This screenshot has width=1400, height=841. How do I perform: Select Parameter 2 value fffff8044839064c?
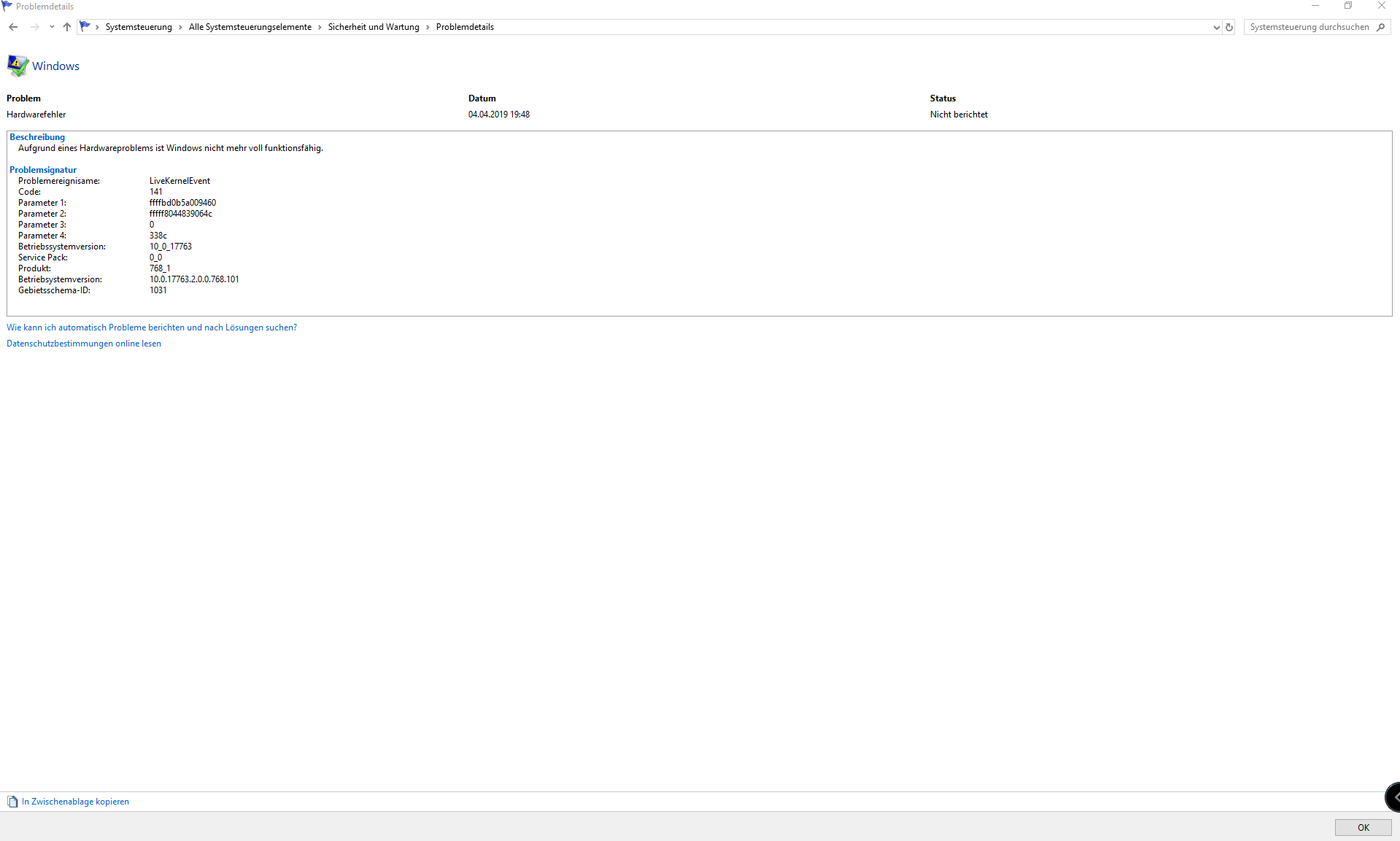coord(181,214)
